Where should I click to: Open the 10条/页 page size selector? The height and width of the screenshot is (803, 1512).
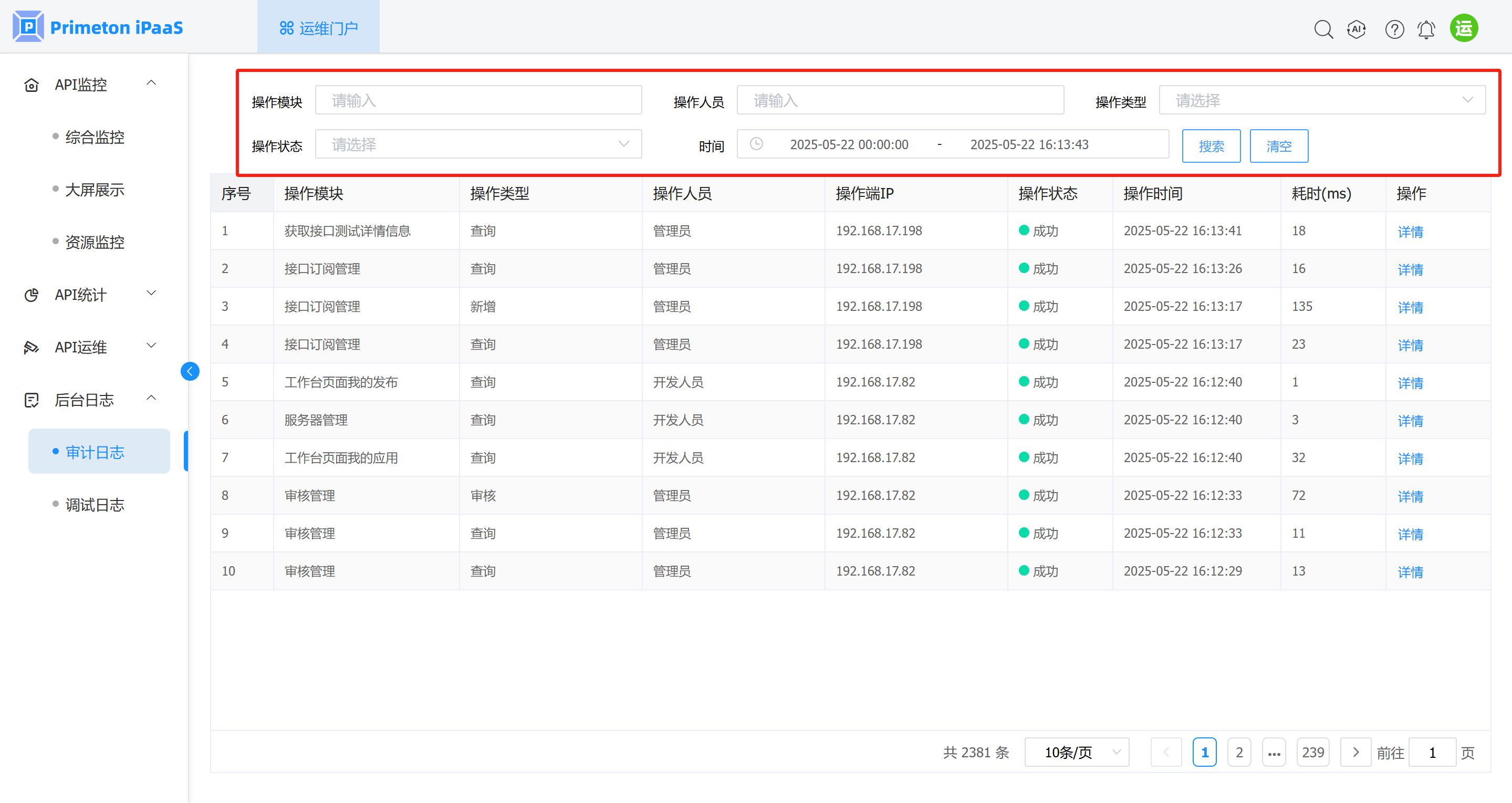click(1076, 752)
